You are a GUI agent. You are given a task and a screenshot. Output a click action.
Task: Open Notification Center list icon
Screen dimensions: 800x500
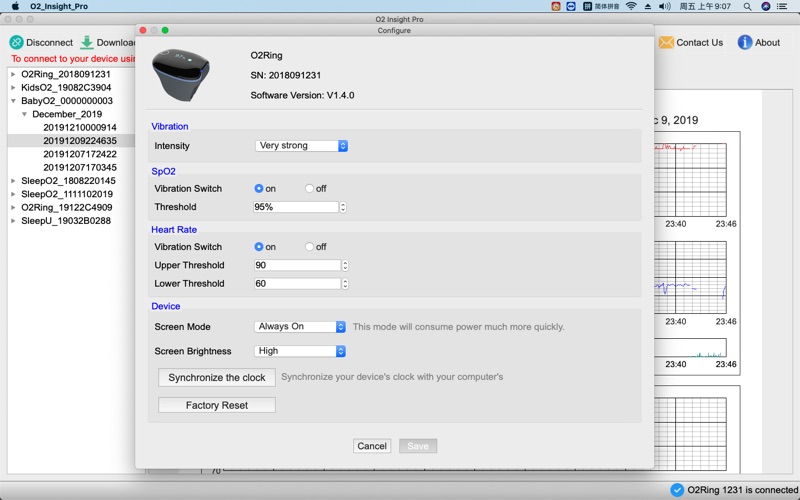[x=782, y=6]
